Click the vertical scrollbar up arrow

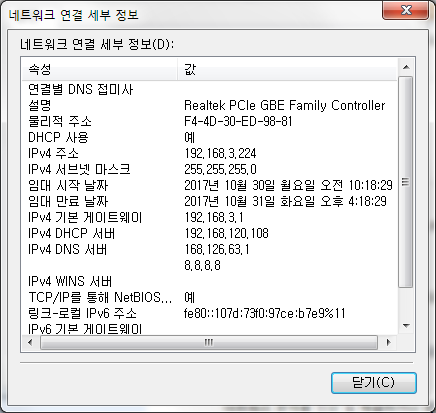(x=406, y=67)
